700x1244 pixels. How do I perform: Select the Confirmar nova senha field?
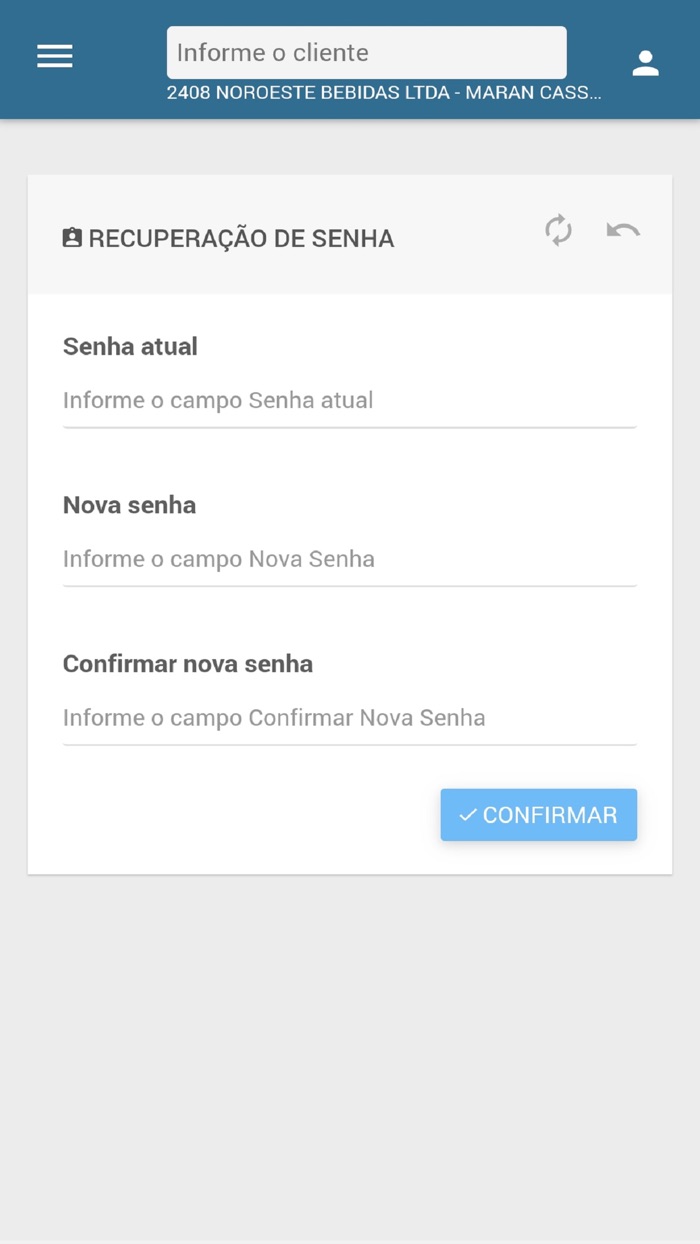[x=350, y=720]
